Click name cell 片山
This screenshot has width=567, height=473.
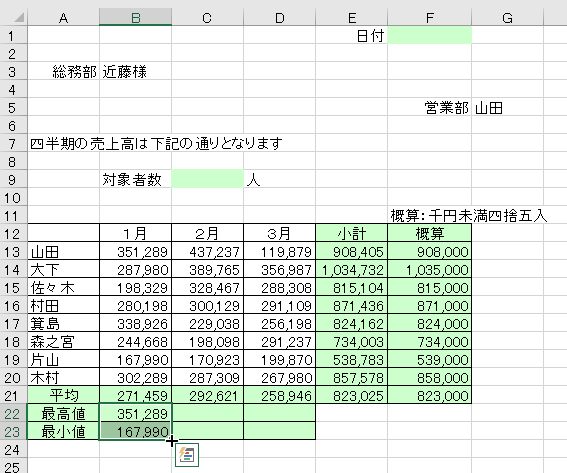[64, 359]
